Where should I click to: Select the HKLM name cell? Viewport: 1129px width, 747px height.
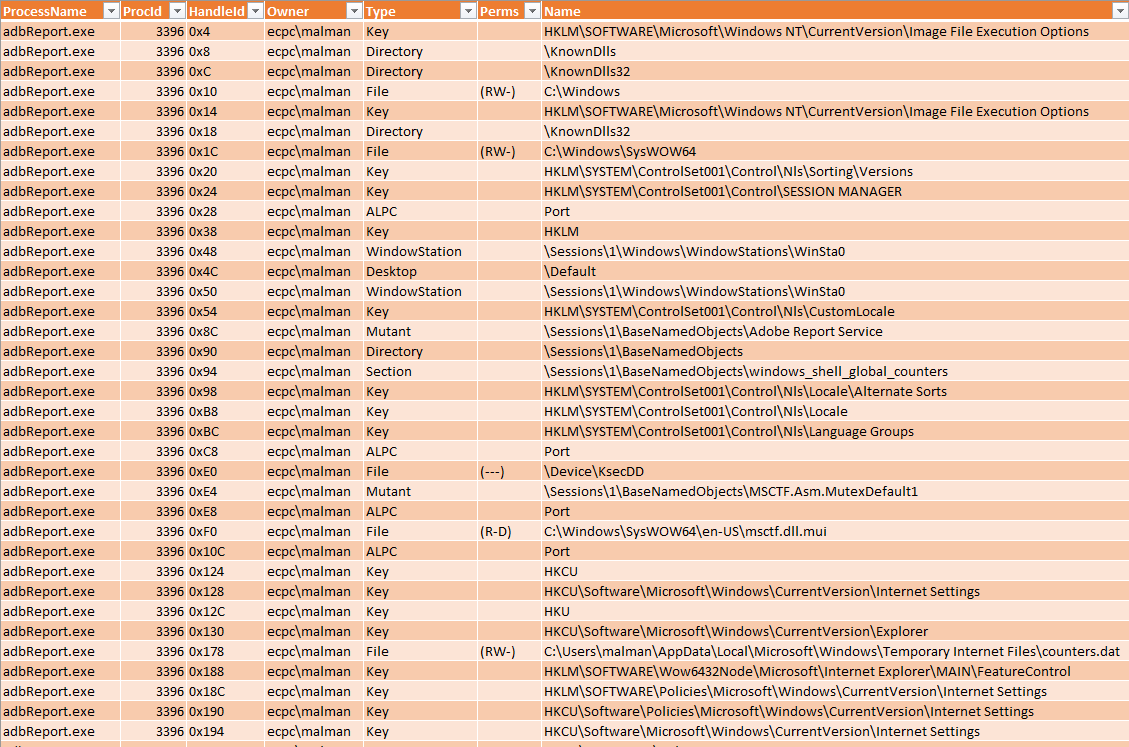[835, 231]
